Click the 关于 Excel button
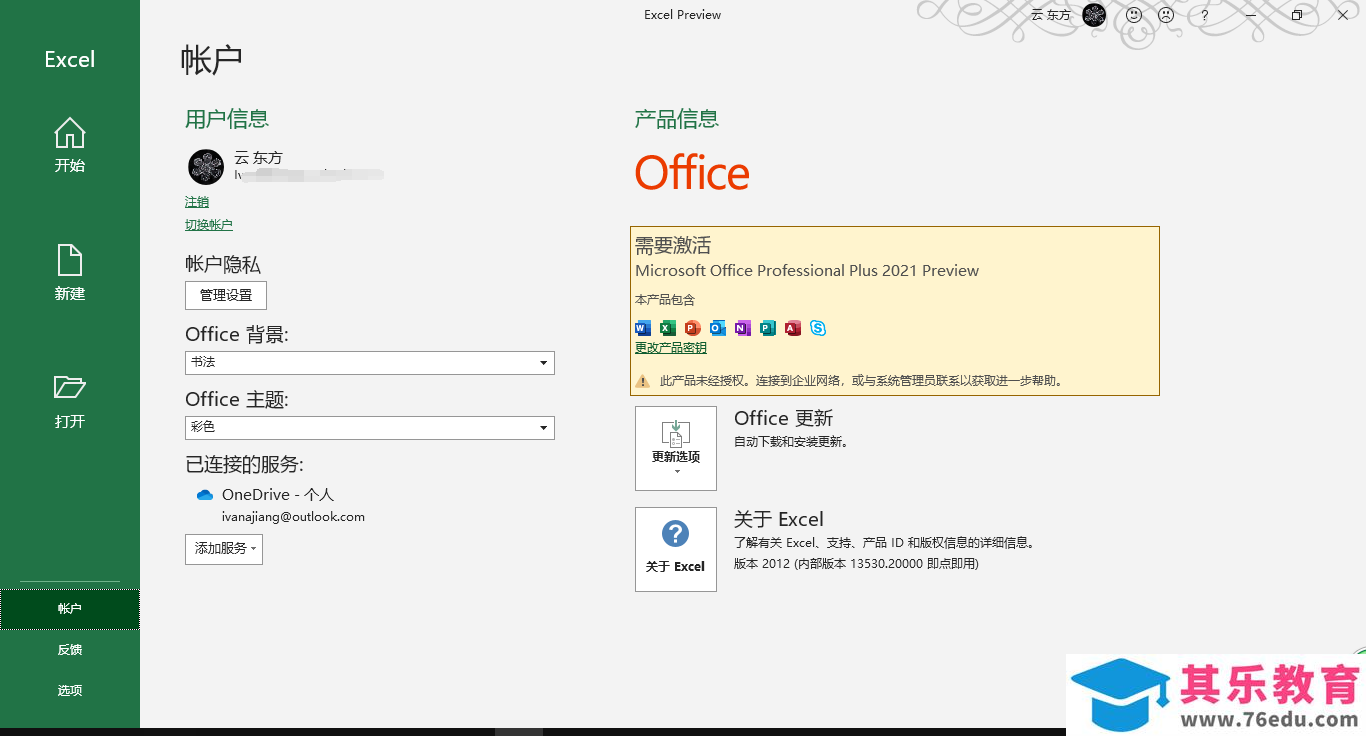The width and height of the screenshot is (1366, 736). [676, 549]
